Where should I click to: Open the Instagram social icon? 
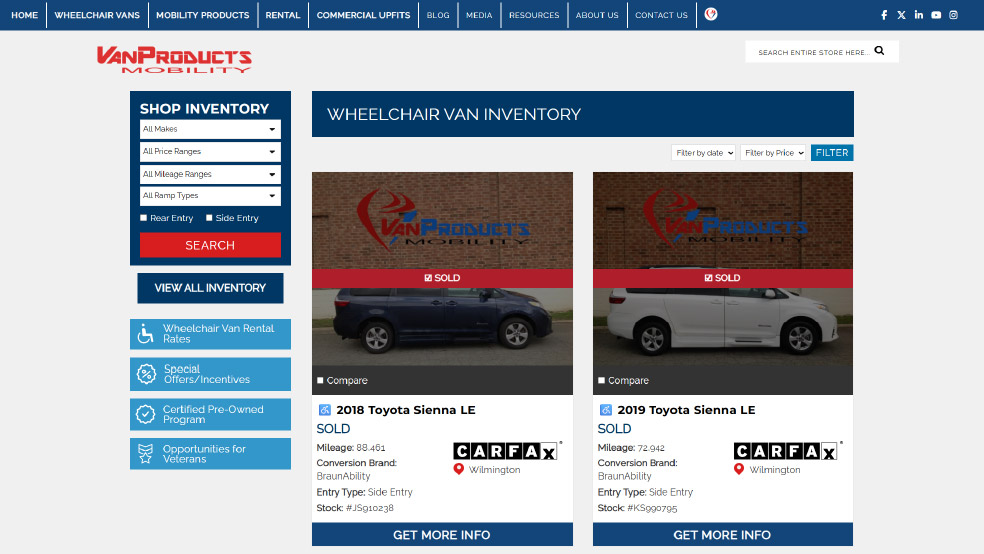click(953, 15)
